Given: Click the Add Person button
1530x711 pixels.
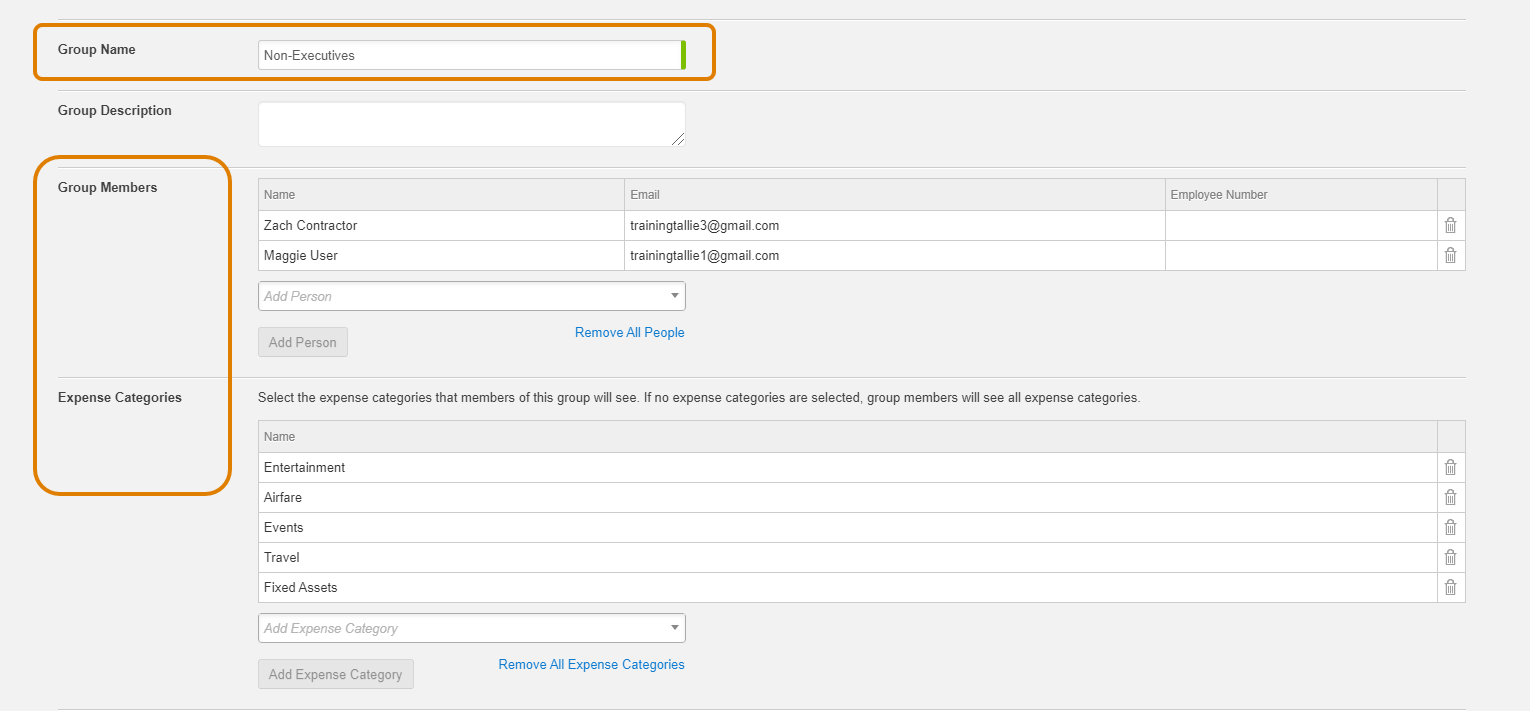Looking at the screenshot, I should [303, 342].
